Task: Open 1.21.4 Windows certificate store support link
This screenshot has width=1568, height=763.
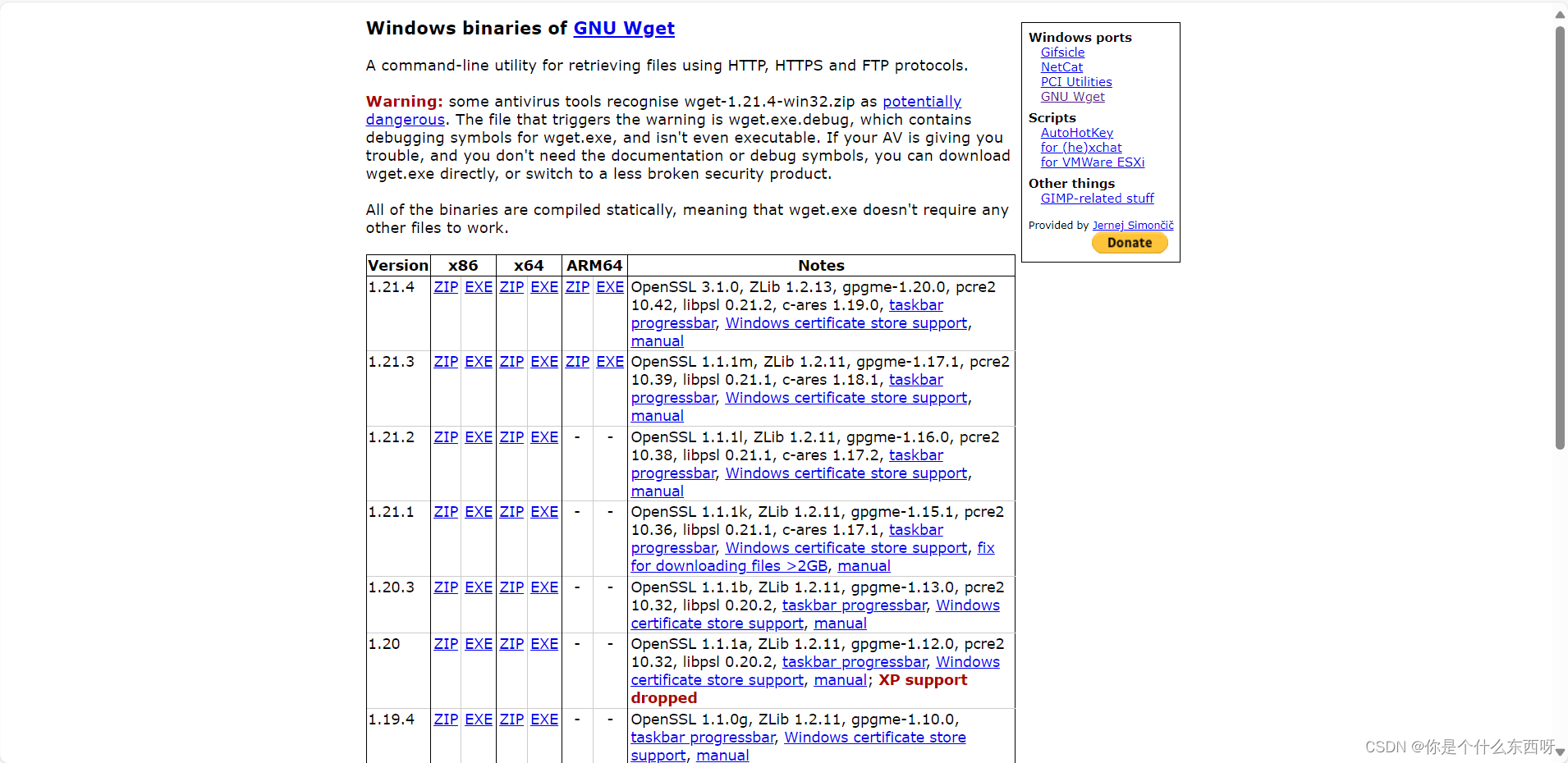Action: coord(846,323)
